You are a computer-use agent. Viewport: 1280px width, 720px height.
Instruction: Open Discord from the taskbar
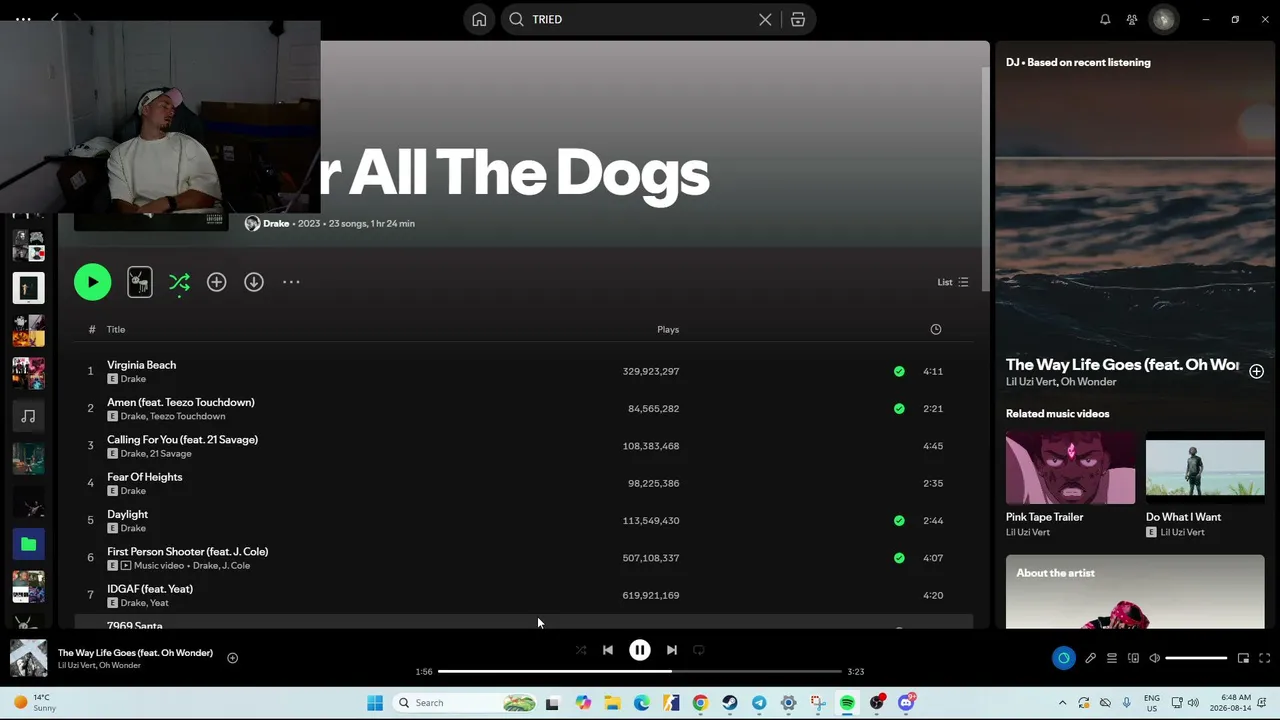(906, 703)
